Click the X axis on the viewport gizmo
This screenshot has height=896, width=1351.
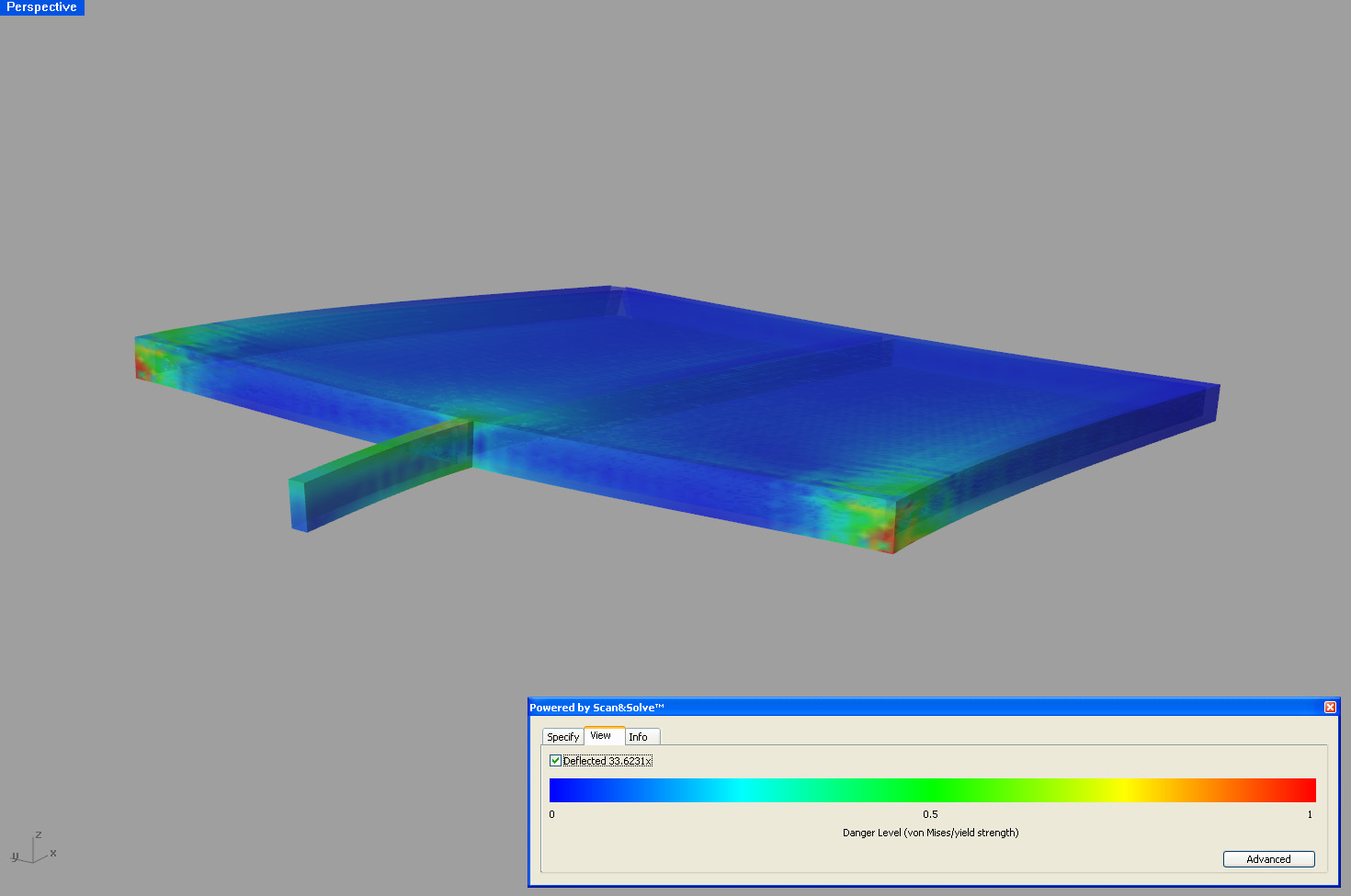point(55,853)
